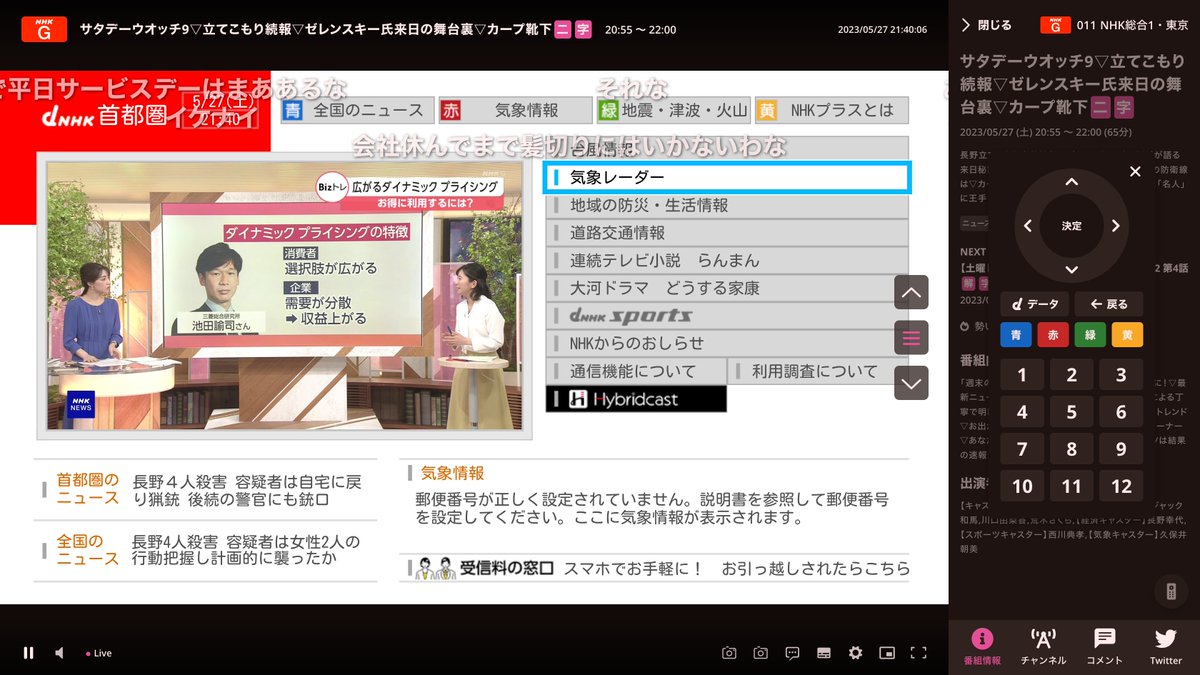Switch to the チャンネル tab
Image resolution: width=1200 pixels, height=675 pixels.
pyautogui.click(x=1043, y=647)
